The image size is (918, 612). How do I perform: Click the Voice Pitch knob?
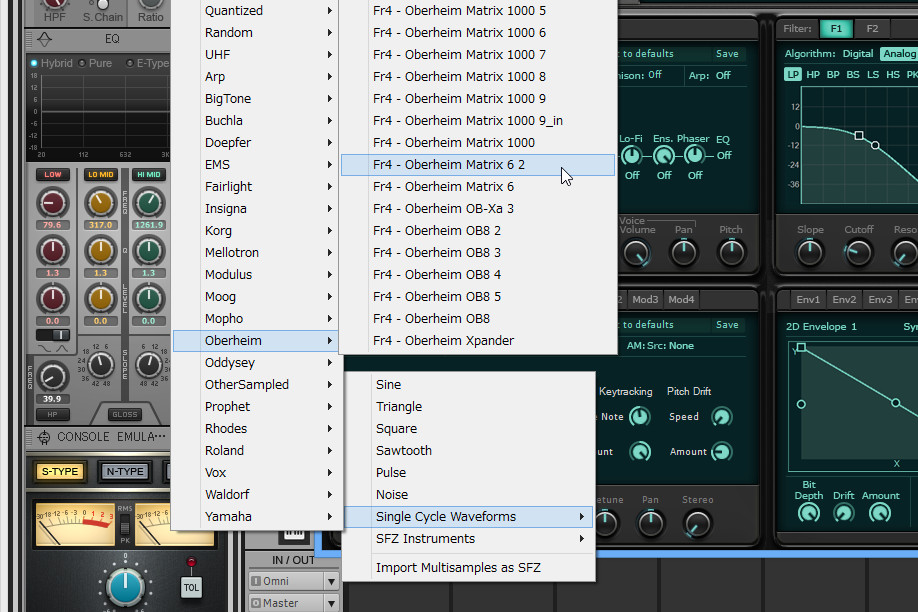click(x=731, y=253)
